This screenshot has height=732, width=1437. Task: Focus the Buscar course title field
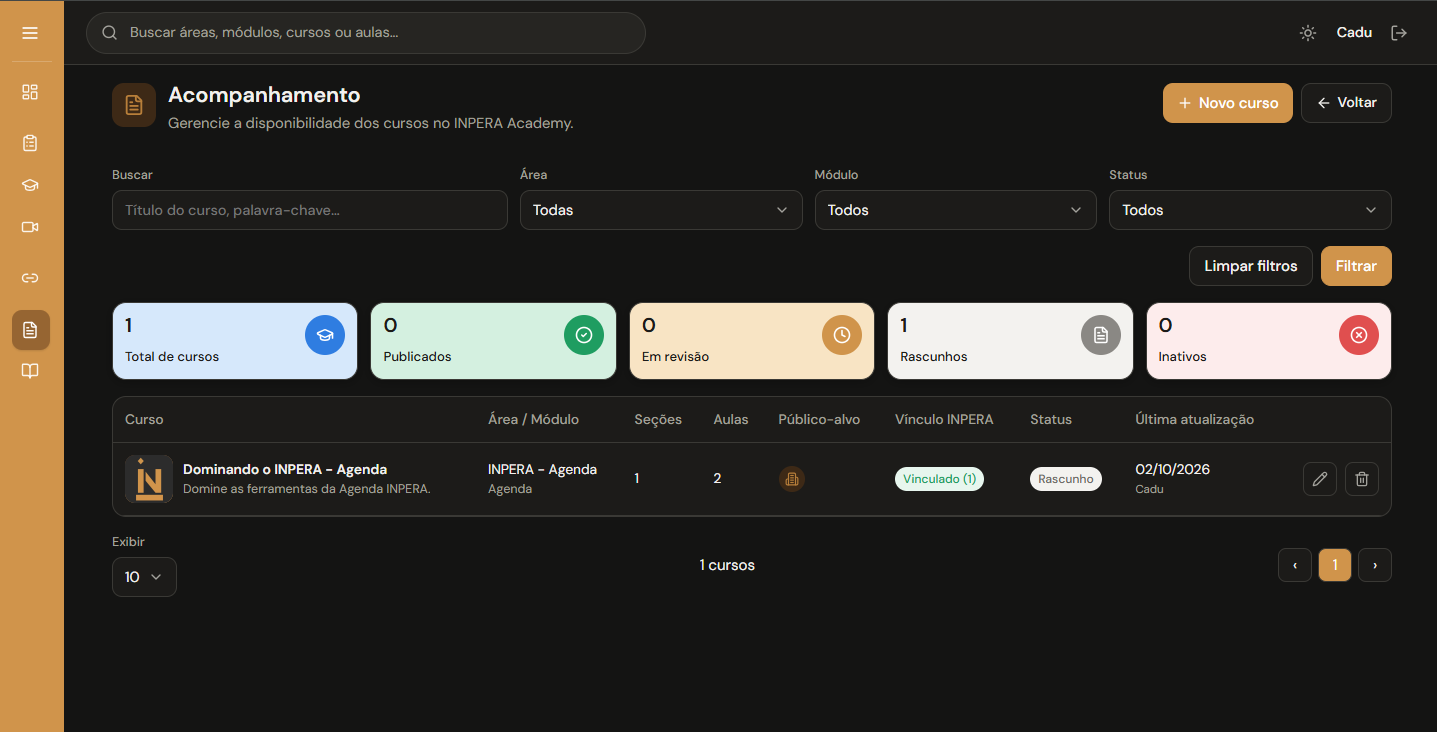click(x=310, y=210)
